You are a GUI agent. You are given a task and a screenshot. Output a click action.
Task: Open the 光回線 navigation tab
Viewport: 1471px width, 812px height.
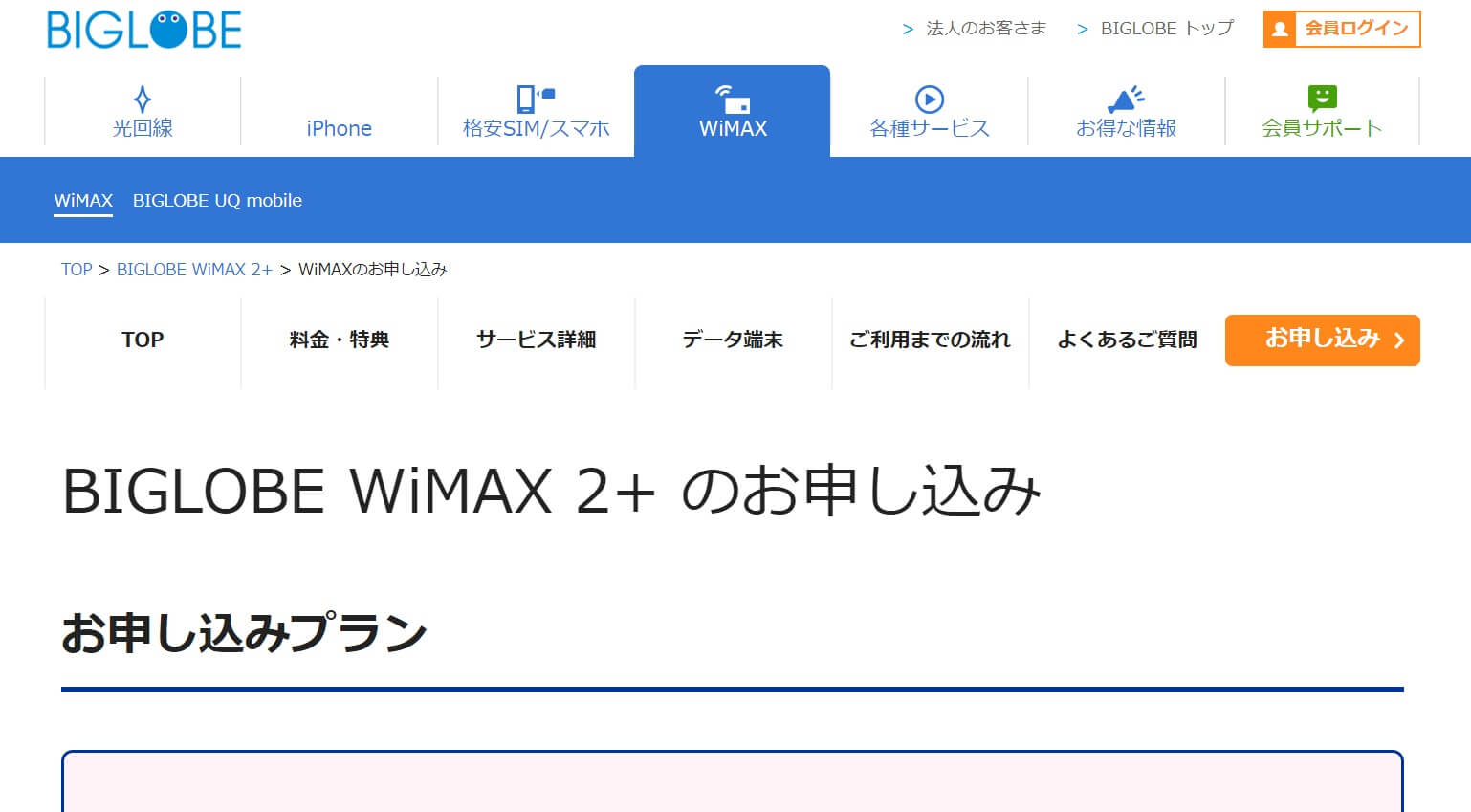click(143, 111)
